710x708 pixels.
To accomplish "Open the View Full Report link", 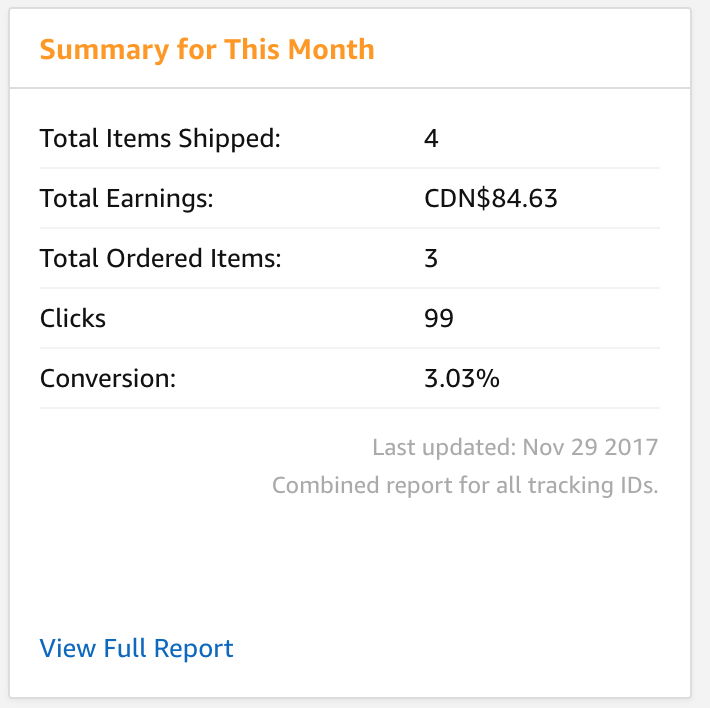I will point(136,648).
